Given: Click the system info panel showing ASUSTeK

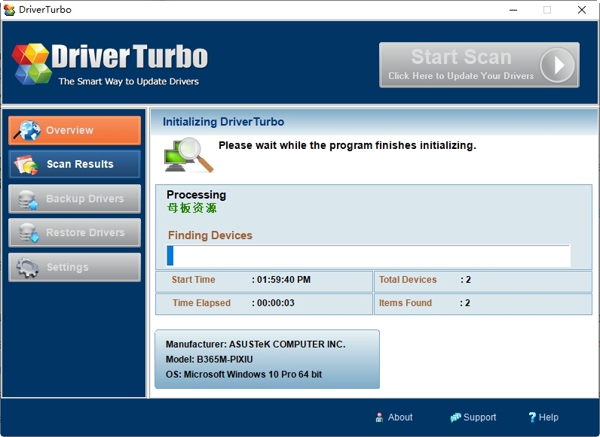Looking at the screenshot, I should (267, 359).
